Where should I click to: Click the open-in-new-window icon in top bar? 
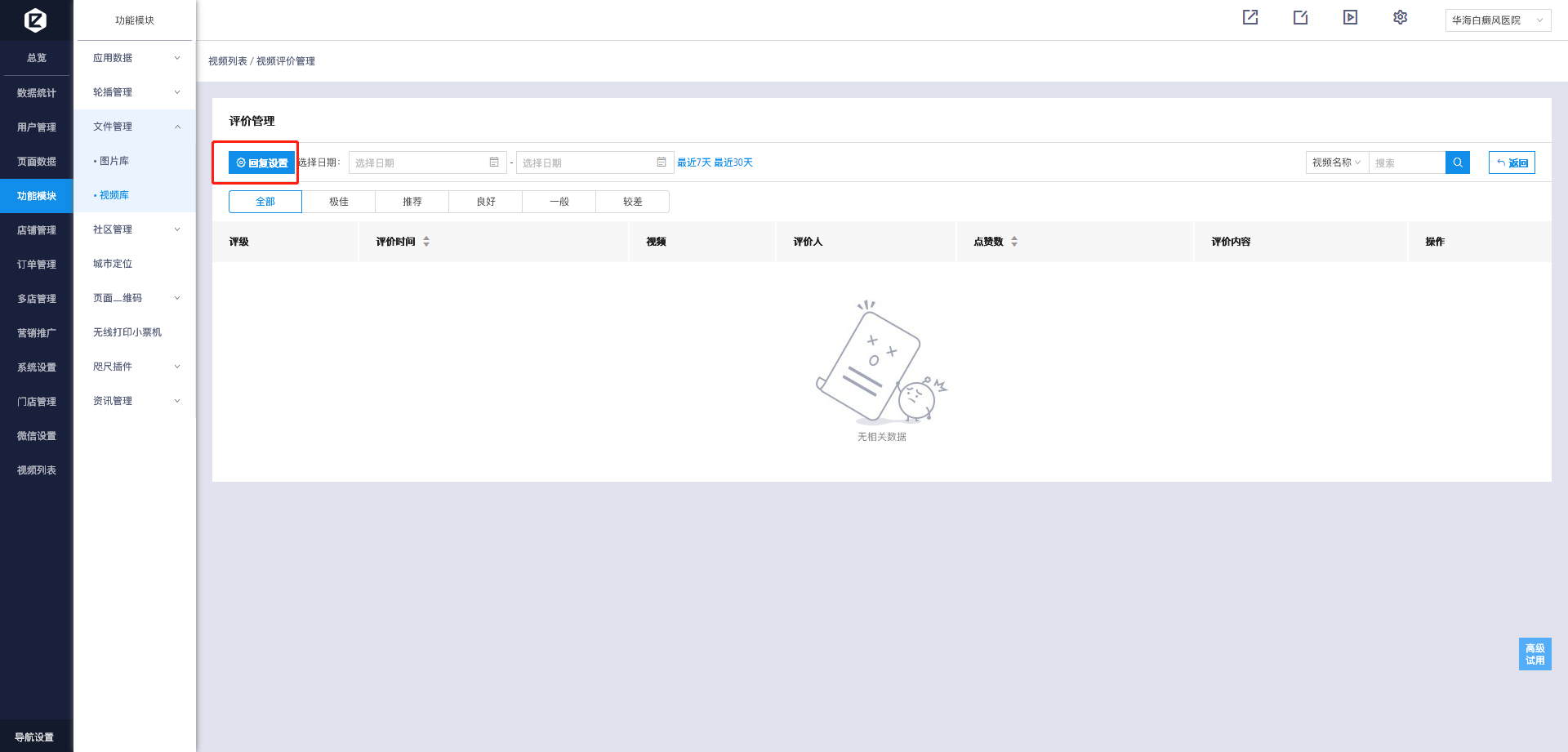1250,17
